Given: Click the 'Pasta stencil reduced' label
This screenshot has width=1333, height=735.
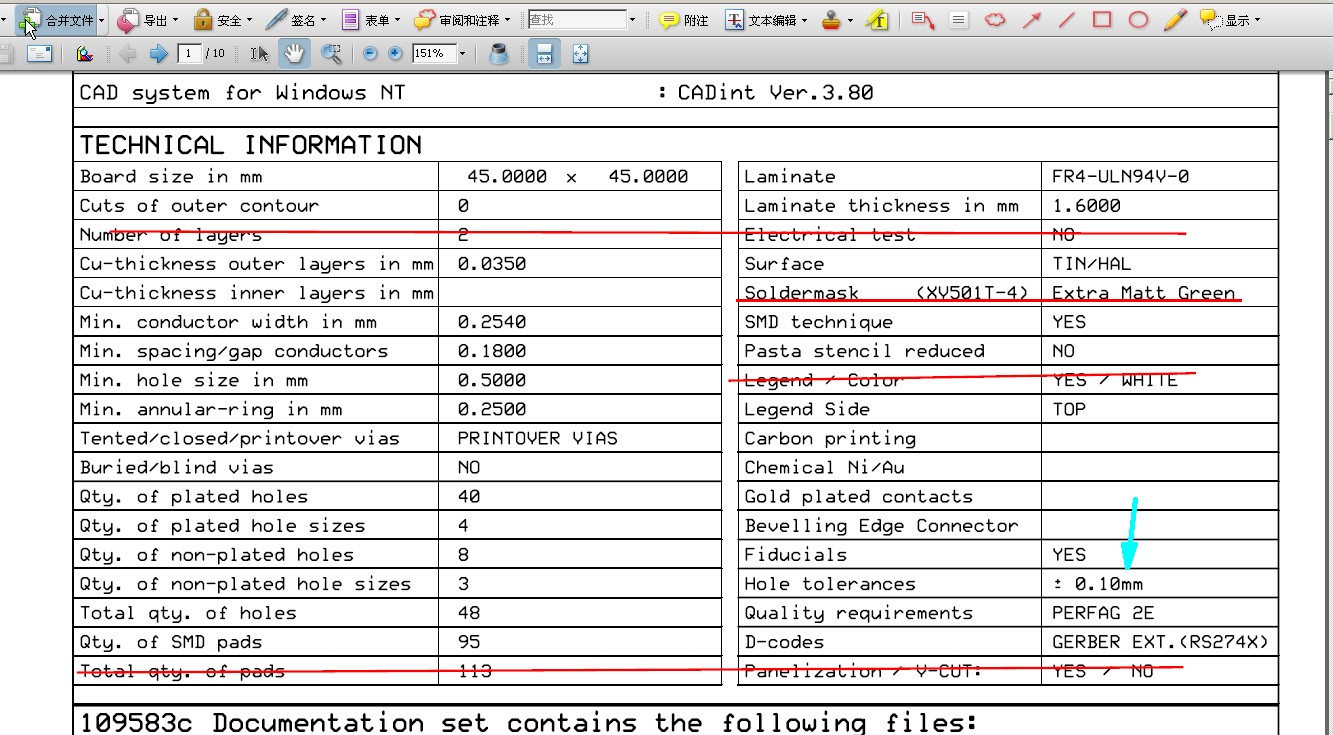Looking at the screenshot, I should 864,351.
